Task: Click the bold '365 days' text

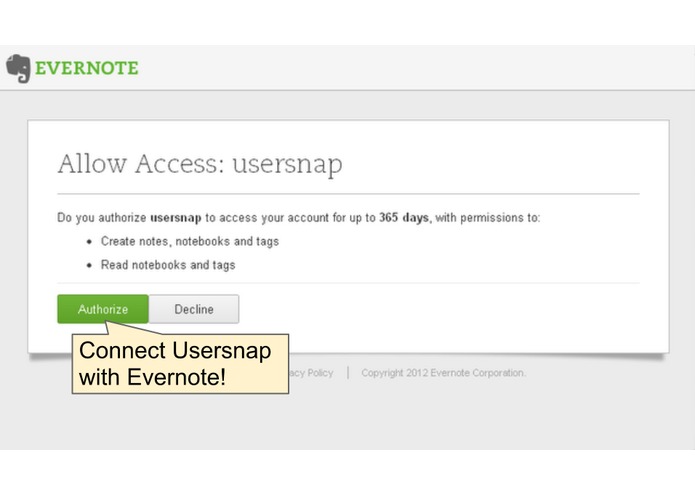Action: (x=404, y=218)
